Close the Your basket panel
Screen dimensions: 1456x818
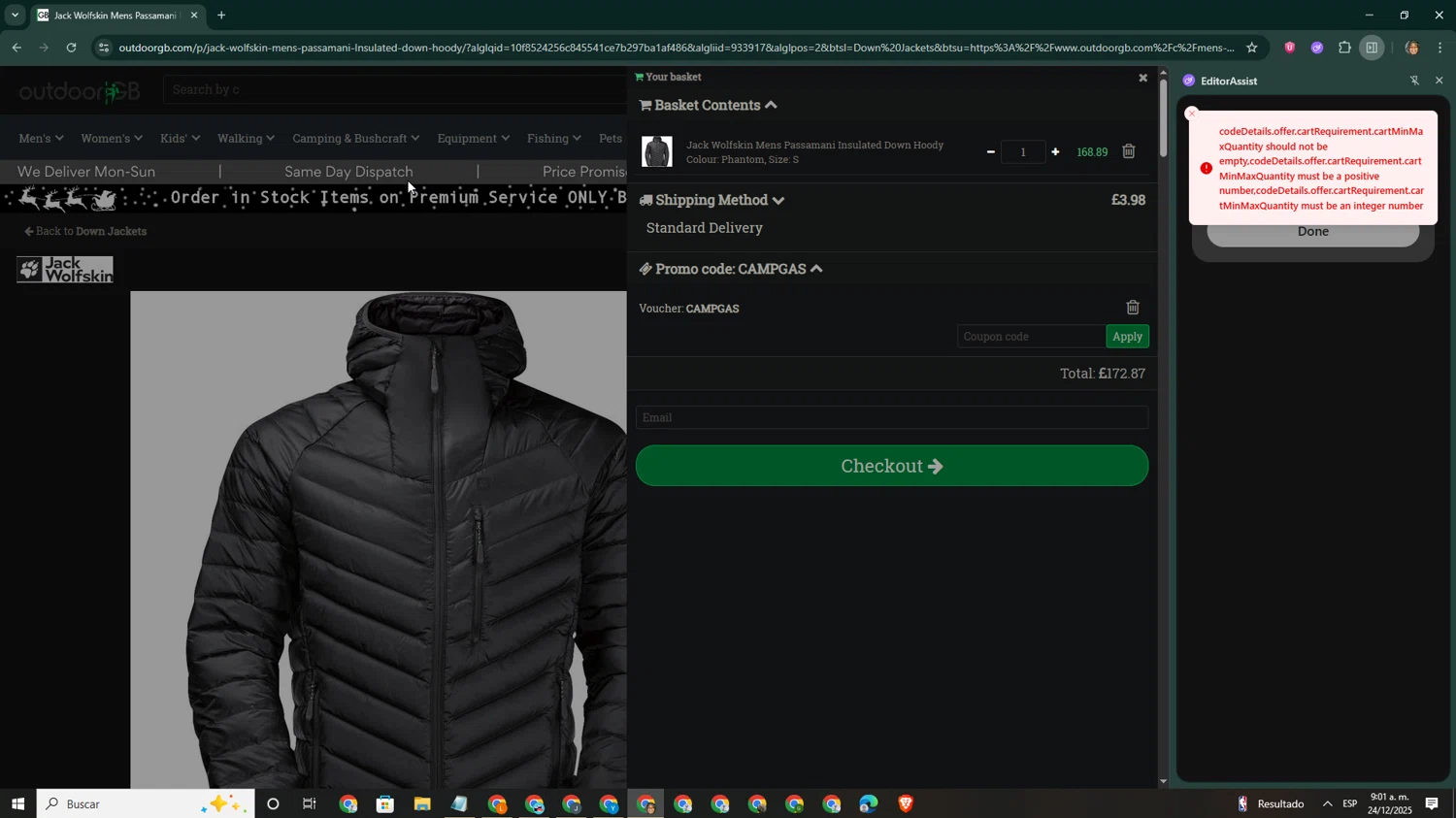coord(1142,78)
